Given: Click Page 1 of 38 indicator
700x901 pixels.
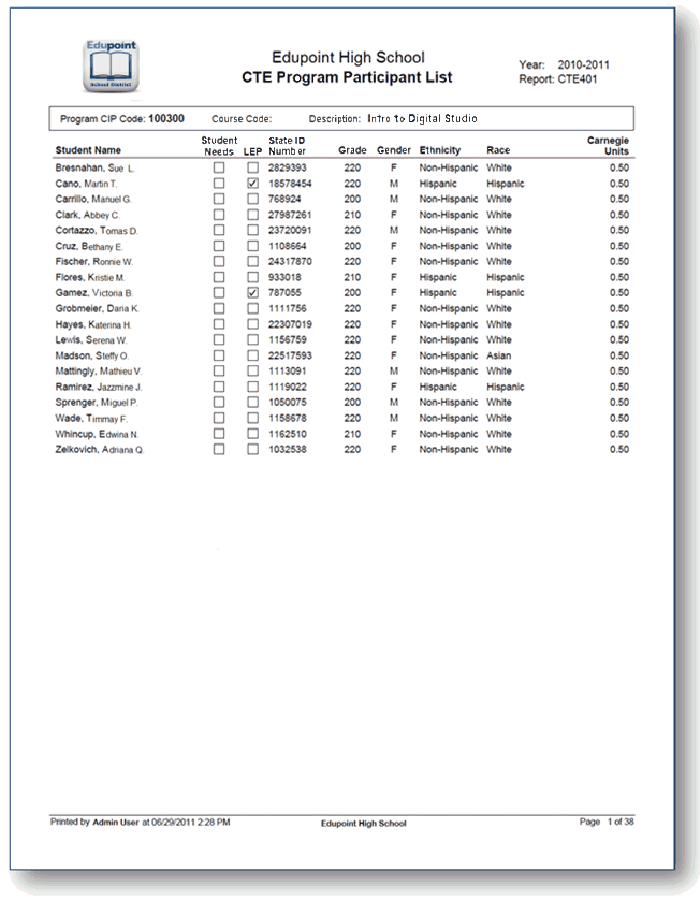Looking at the screenshot, I should coord(606,822).
